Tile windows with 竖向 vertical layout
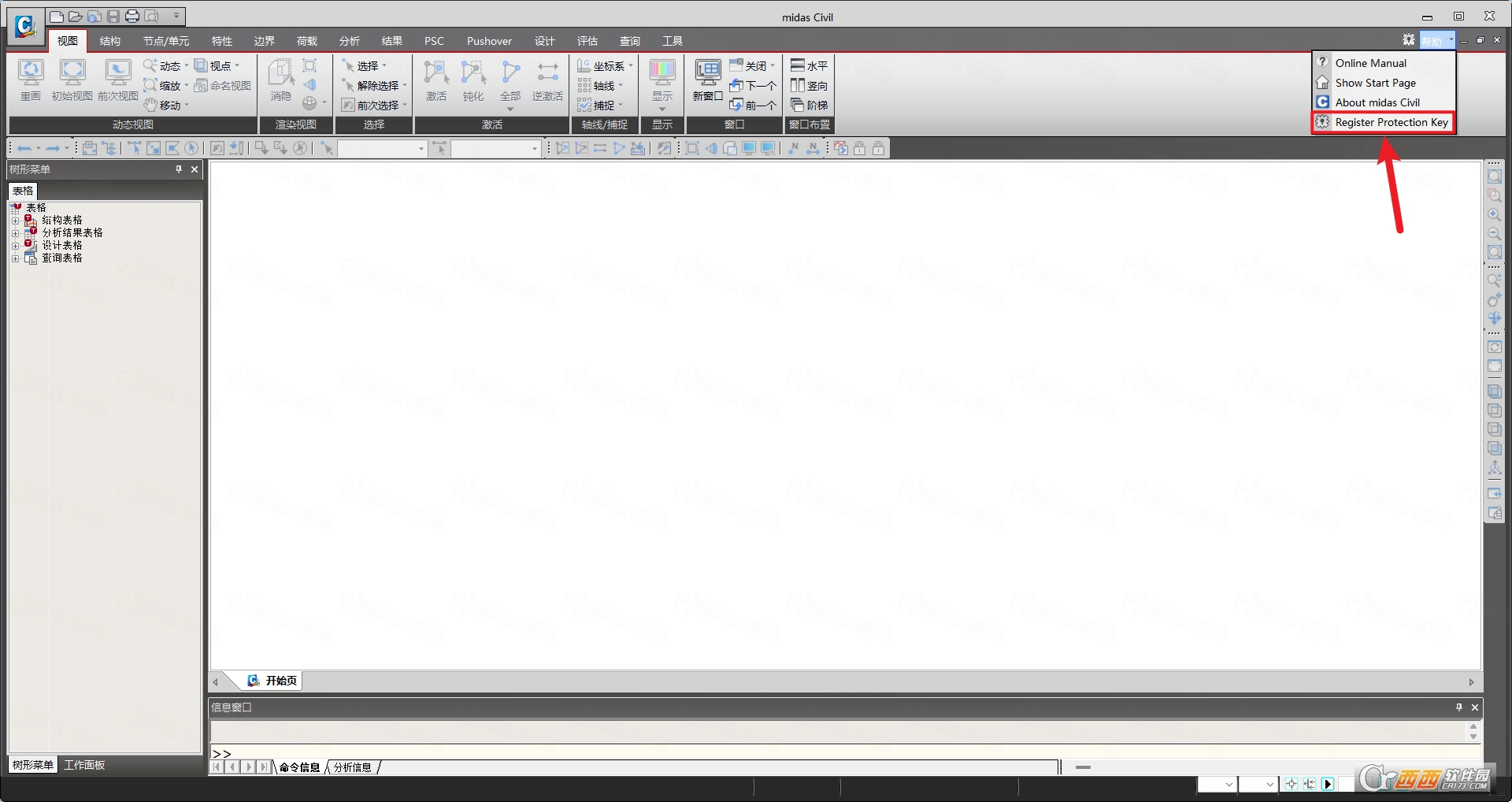Screen dimensions: 1512x802 [x=810, y=86]
